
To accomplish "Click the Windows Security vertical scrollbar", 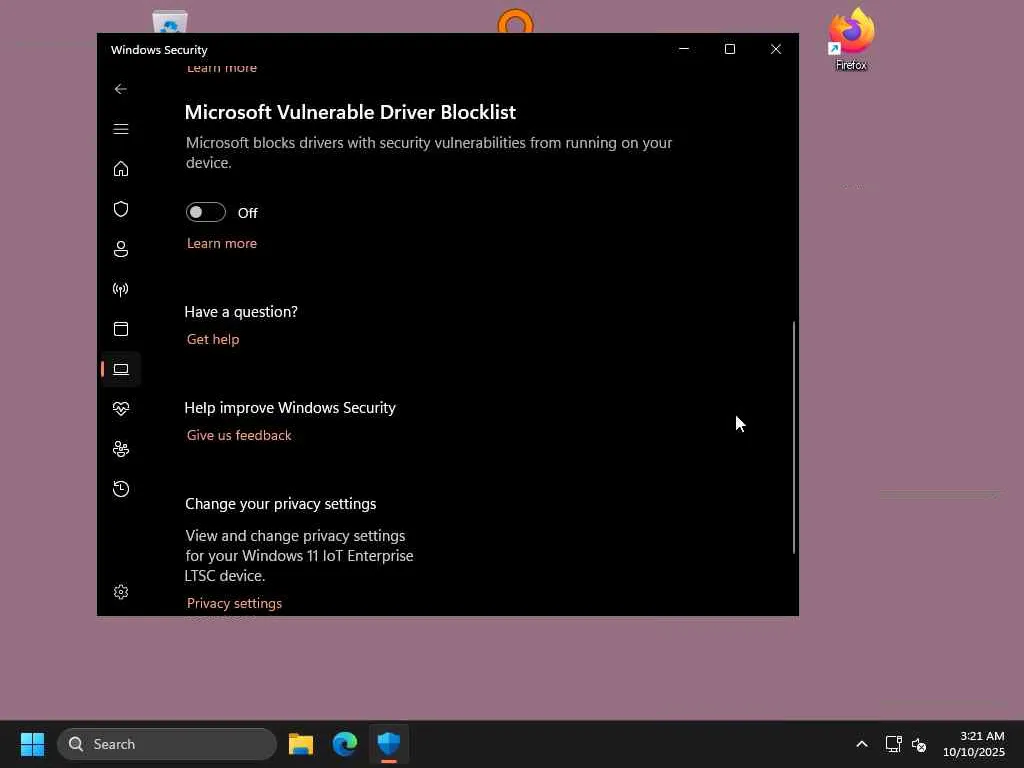I will click(x=794, y=438).
